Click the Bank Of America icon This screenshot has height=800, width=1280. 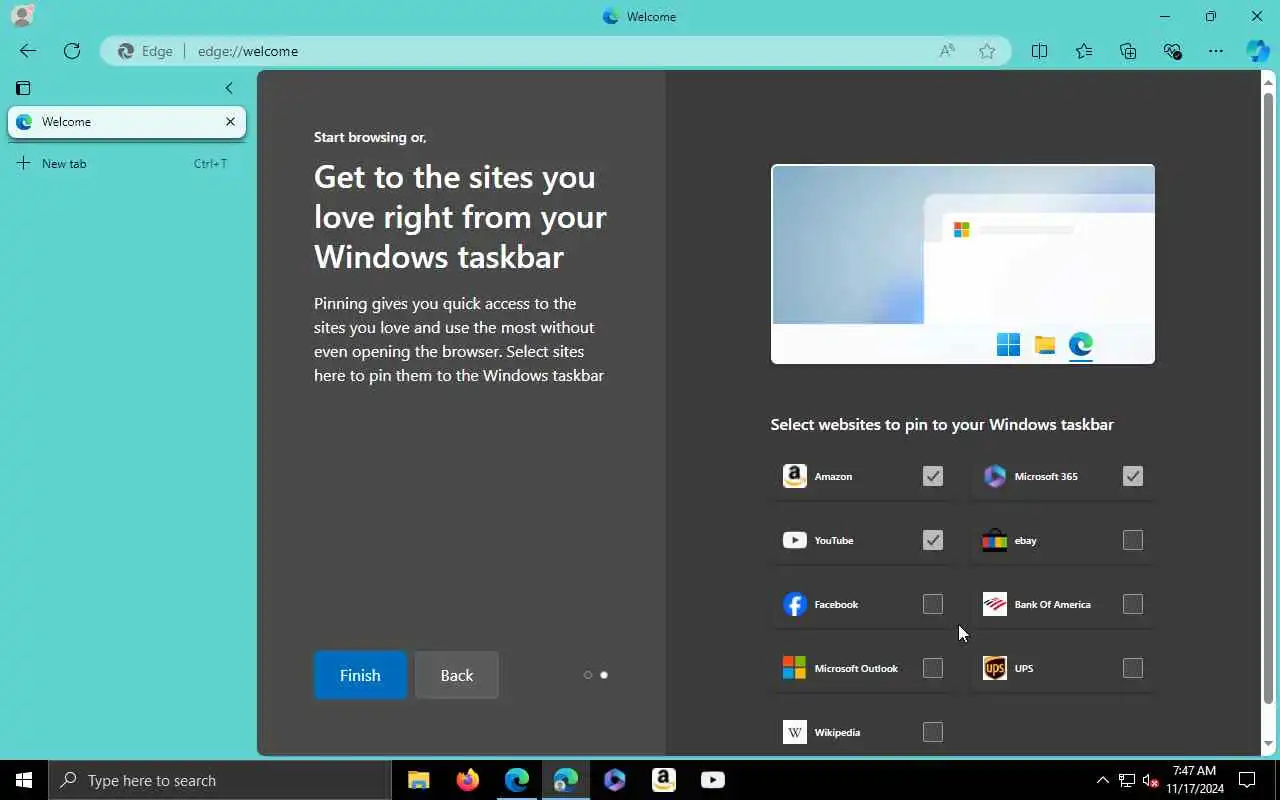coord(995,604)
